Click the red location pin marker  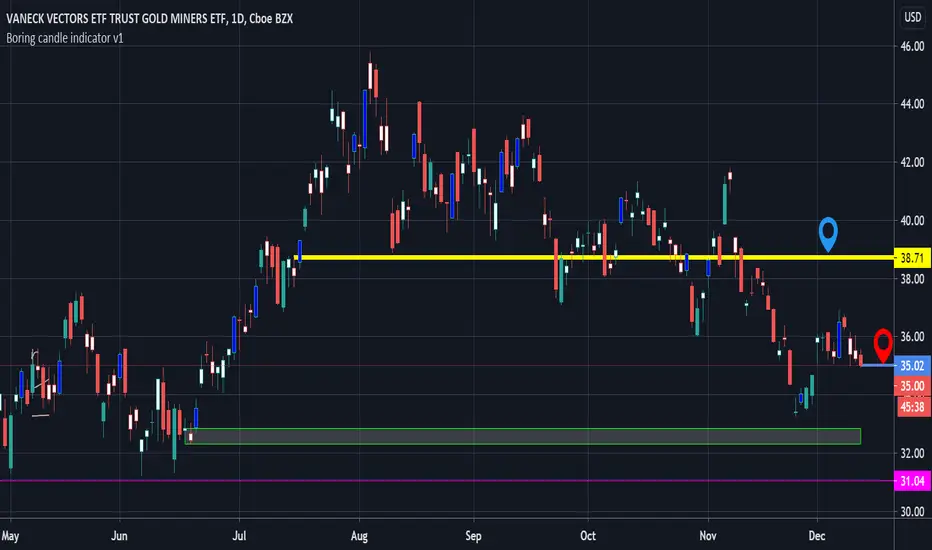883,344
